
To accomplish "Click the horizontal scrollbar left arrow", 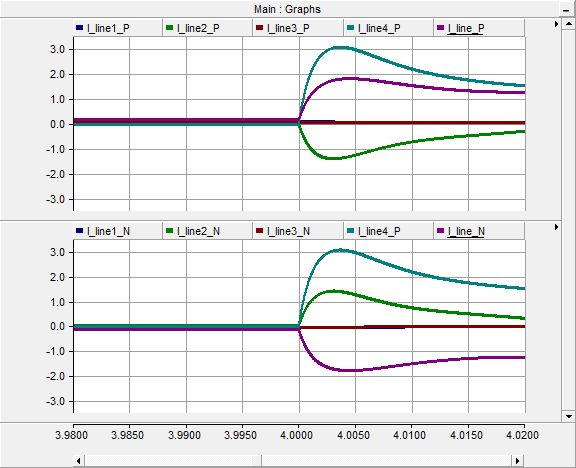I will [78, 461].
